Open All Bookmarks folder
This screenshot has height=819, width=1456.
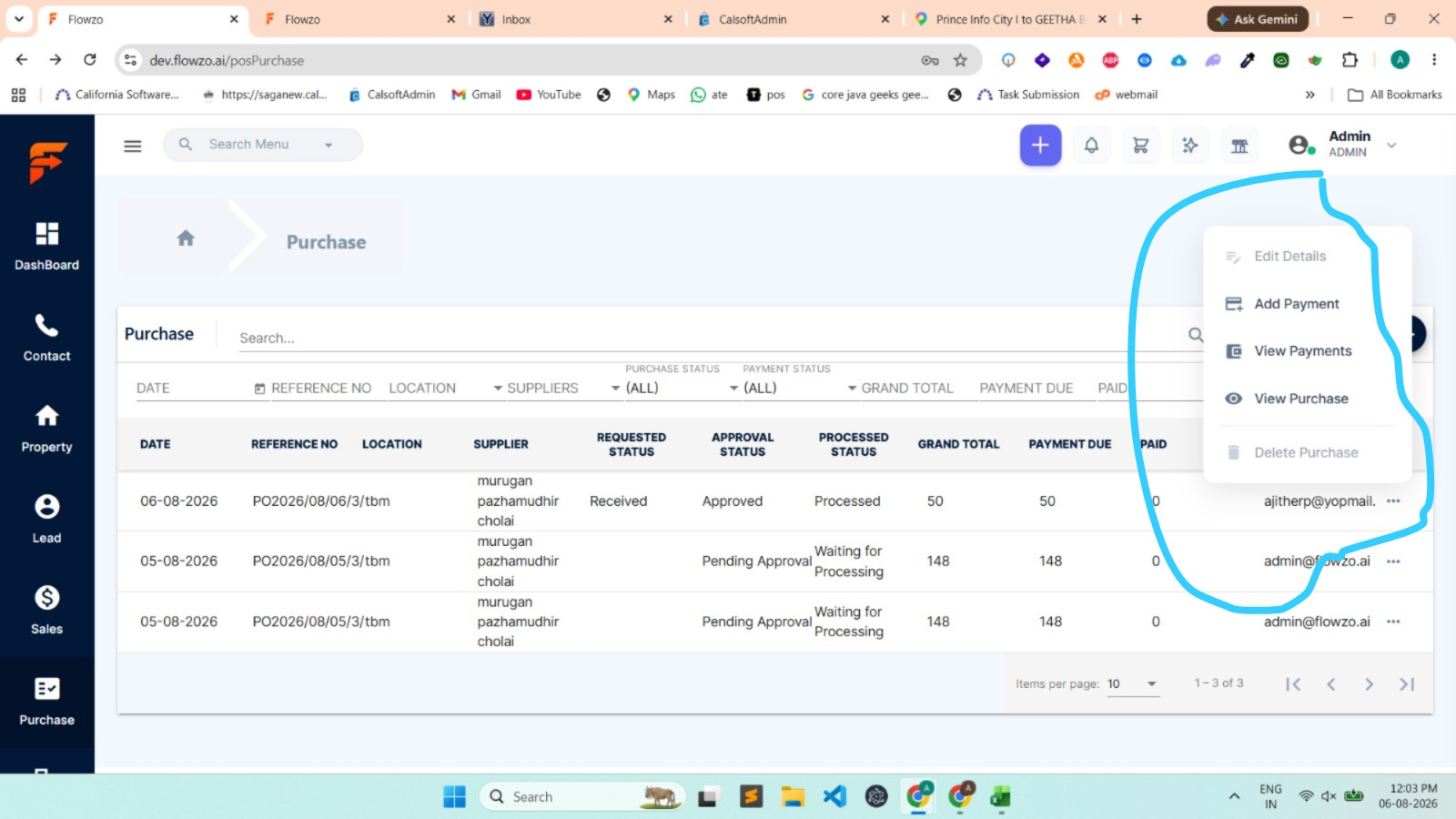coord(1395,95)
